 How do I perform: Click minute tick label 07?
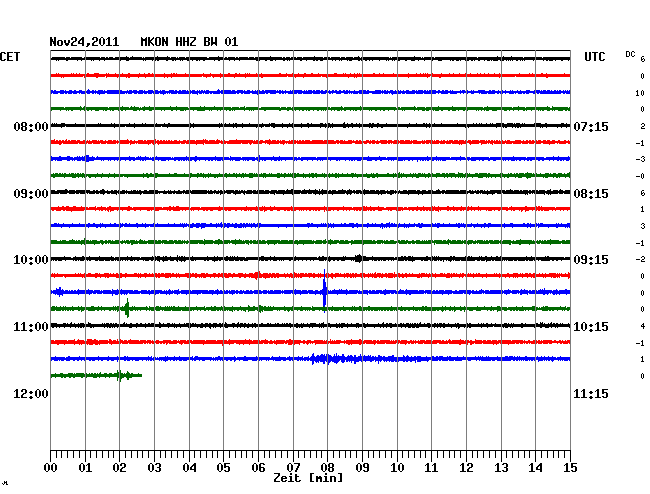[293, 468]
